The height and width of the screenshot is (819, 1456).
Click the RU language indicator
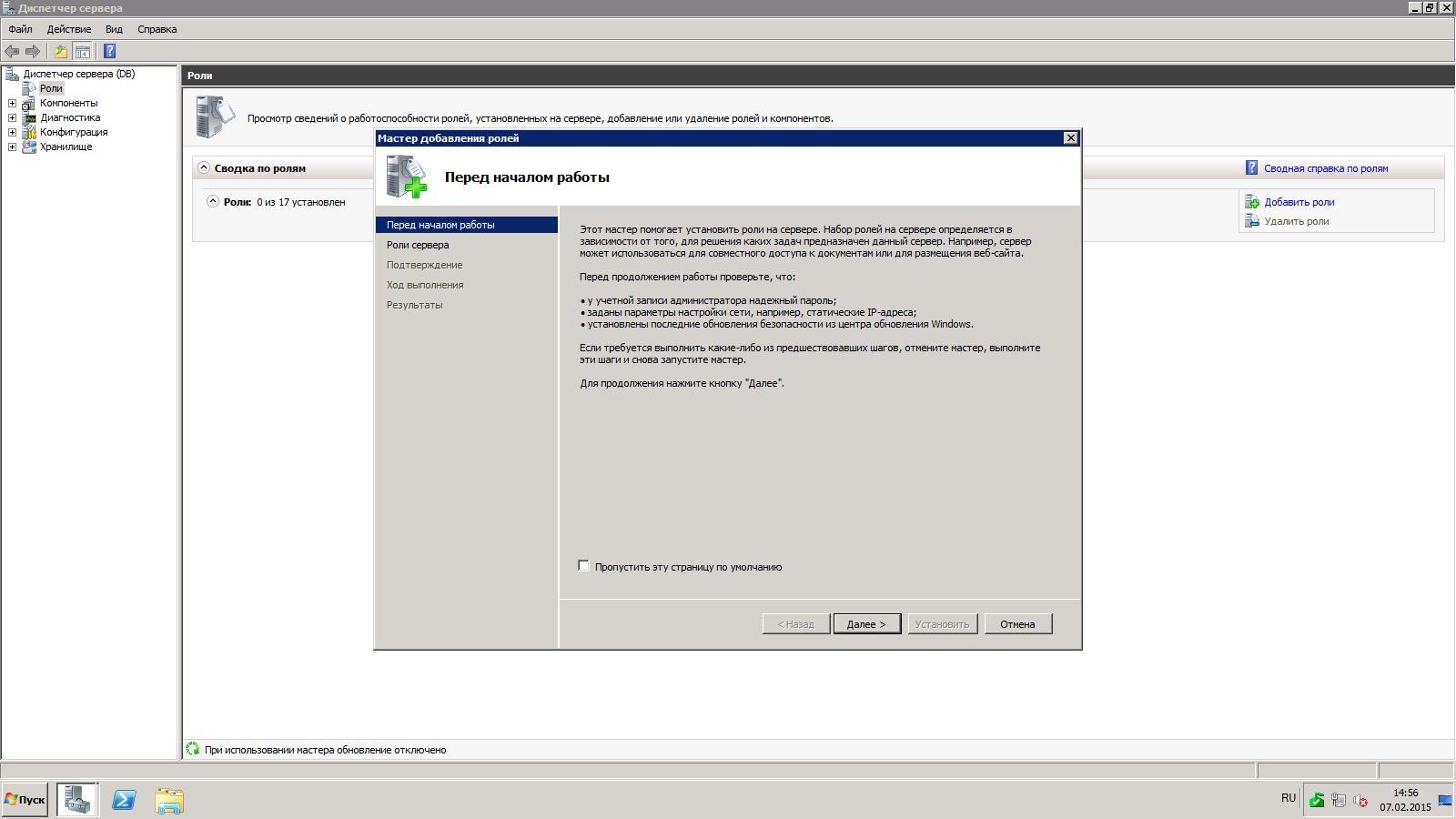click(x=1289, y=798)
